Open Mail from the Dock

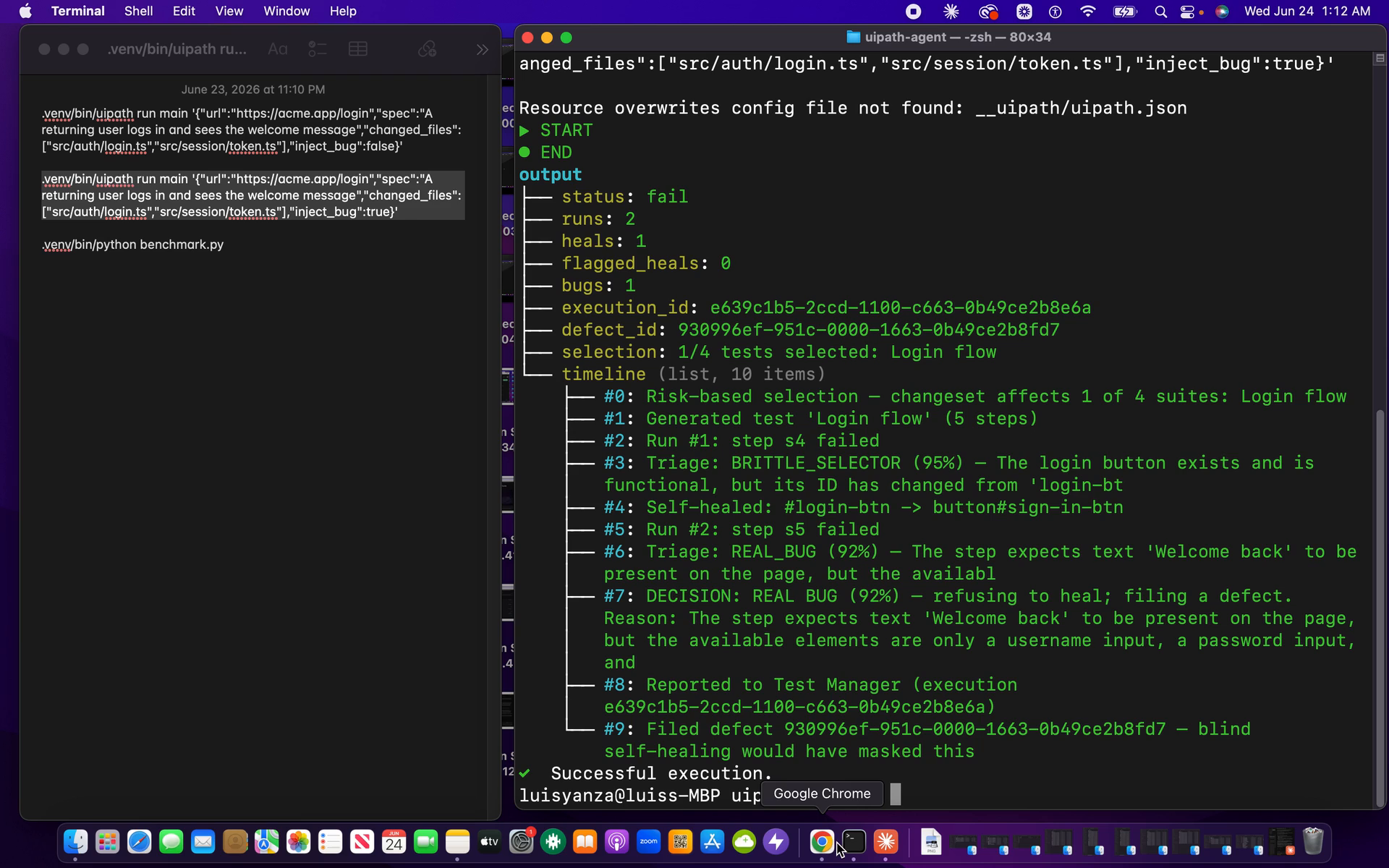coord(203,841)
